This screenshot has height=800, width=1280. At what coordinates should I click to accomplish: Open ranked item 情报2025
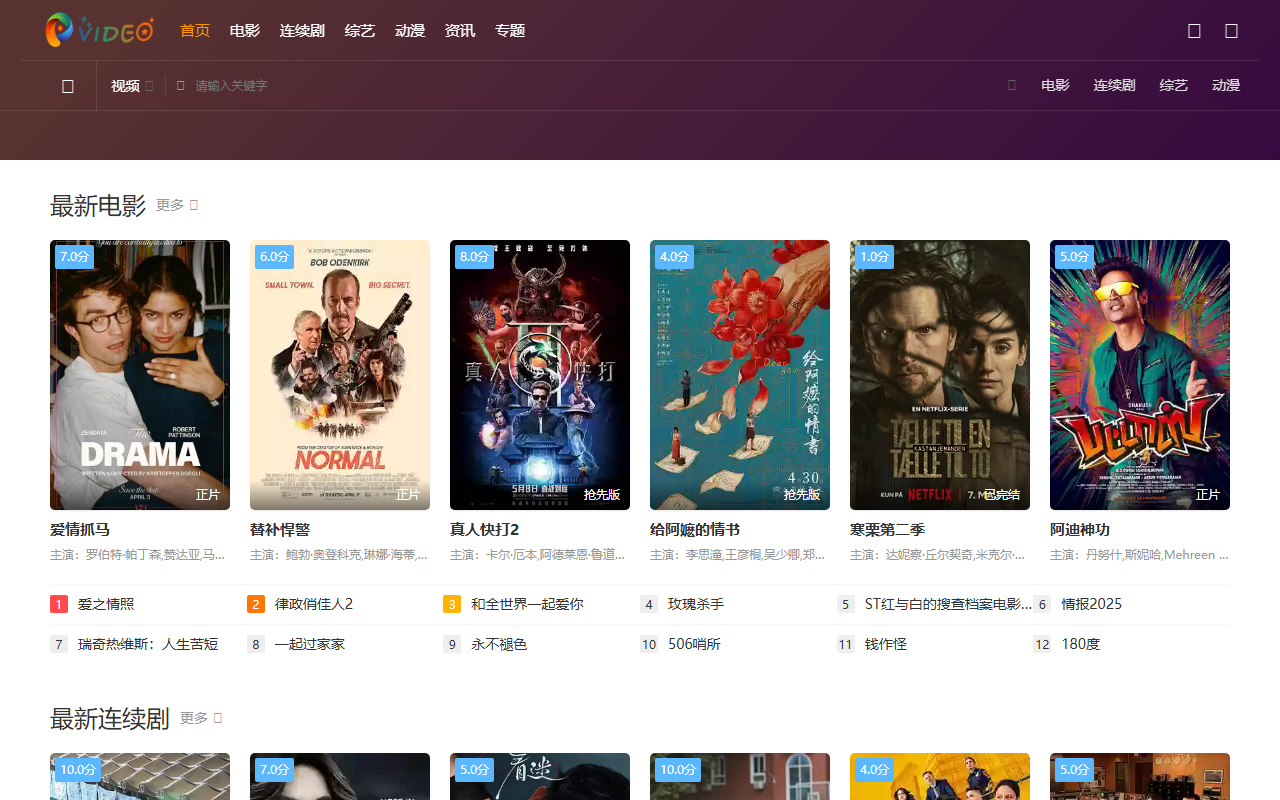[1092, 604]
